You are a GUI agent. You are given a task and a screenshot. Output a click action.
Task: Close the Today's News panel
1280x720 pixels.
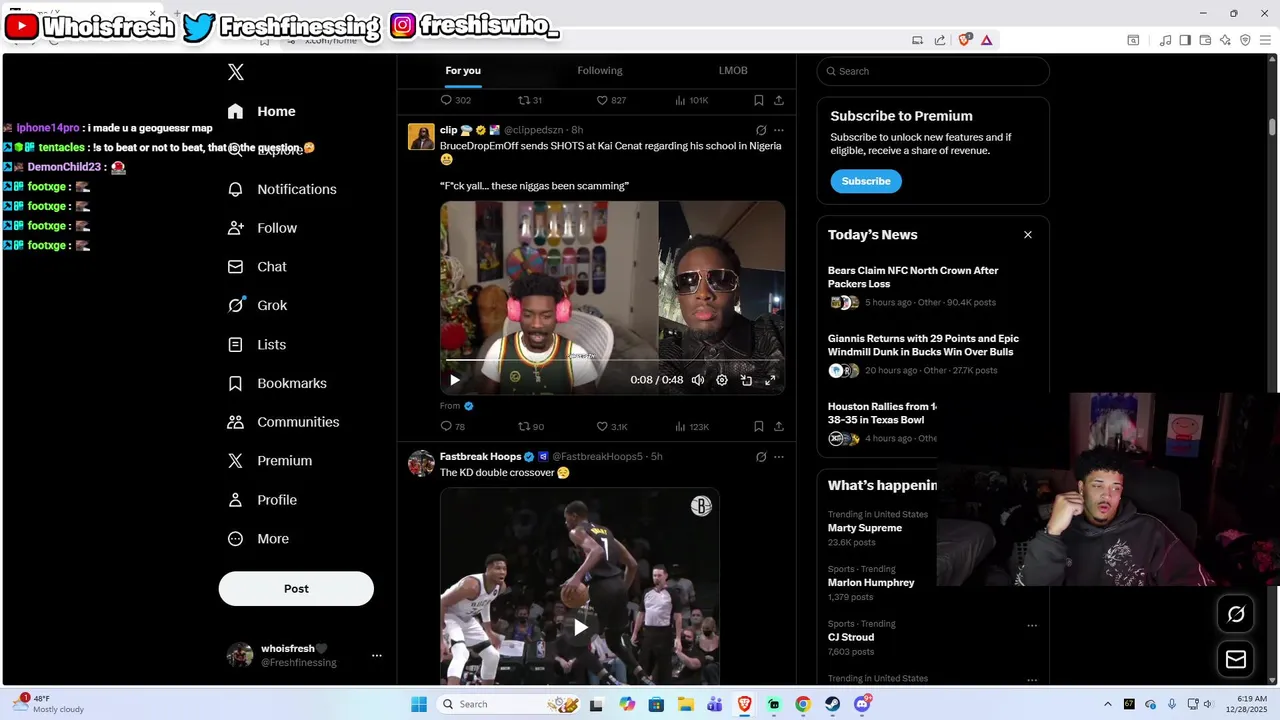(1028, 235)
